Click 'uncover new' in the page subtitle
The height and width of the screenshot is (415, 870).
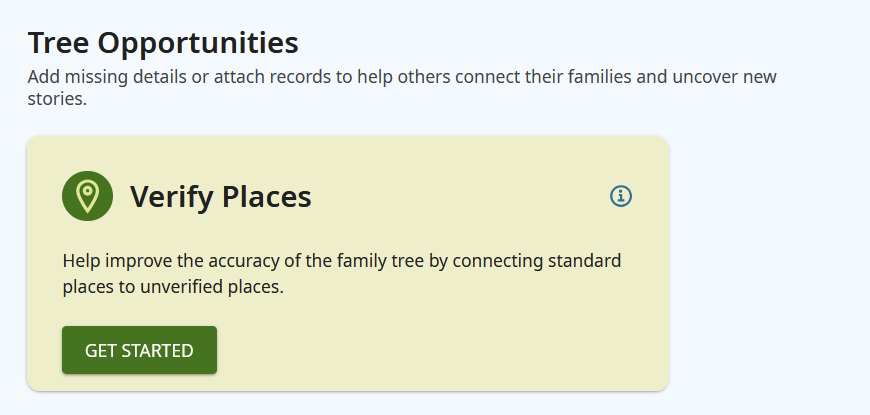click(725, 77)
